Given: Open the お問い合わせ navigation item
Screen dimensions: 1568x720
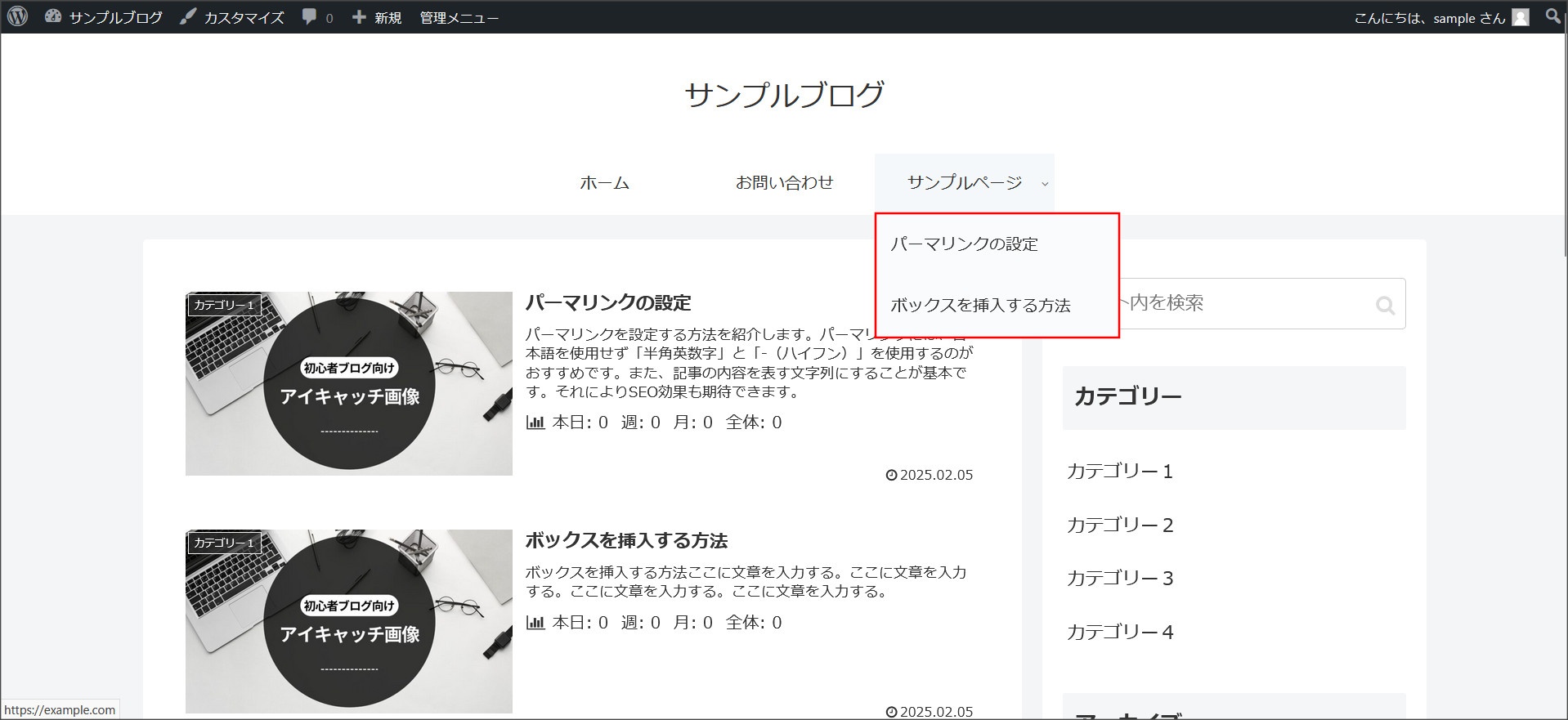Looking at the screenshot, I should click(784, 183).
